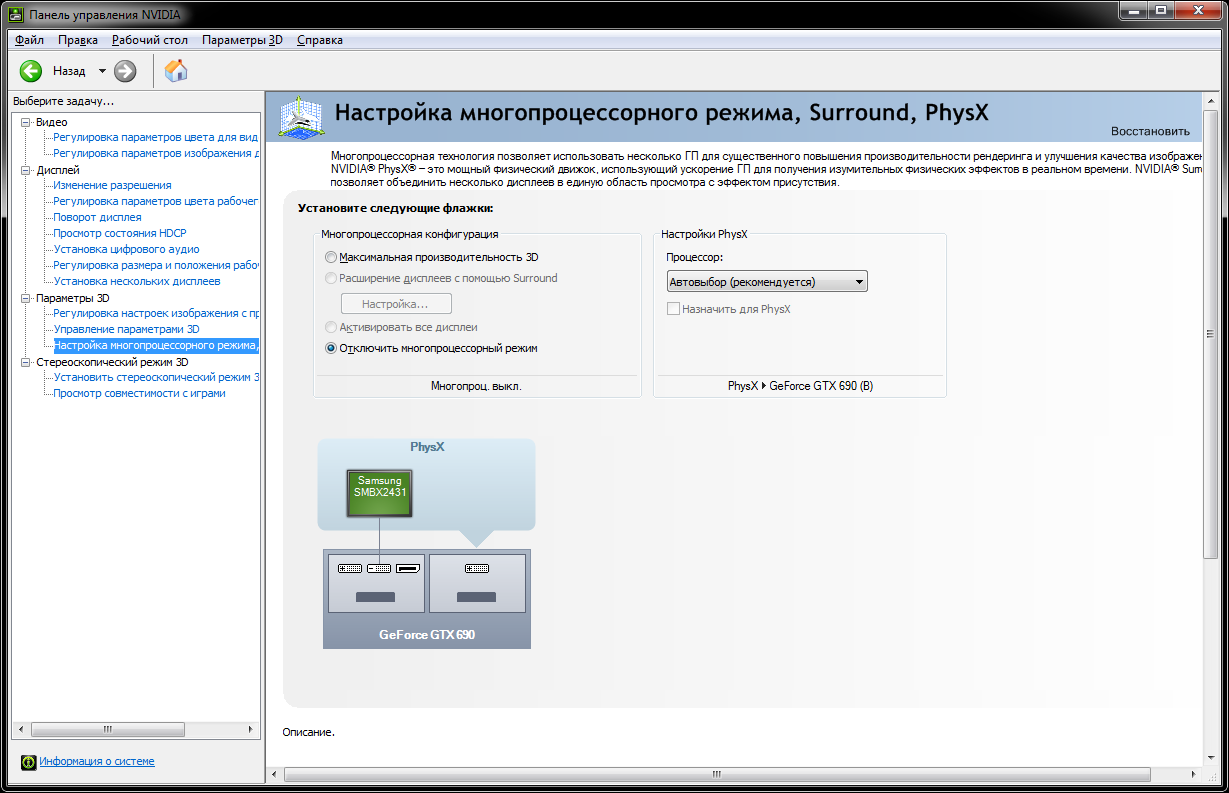Image resolution: width=1229 pixels, height=793 pixels.
Task: Select the second GPU block in diagram
Action: click(x=477, y=583)
